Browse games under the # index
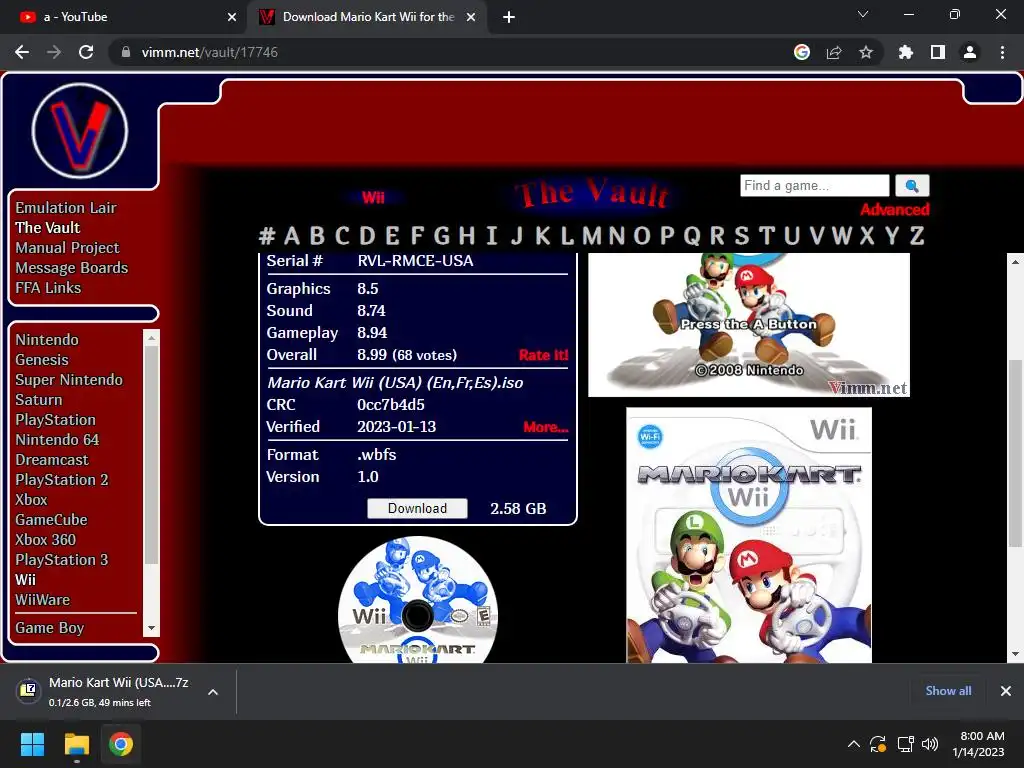The height and width of the screenshot is (768, 1024). click(266, 236)
